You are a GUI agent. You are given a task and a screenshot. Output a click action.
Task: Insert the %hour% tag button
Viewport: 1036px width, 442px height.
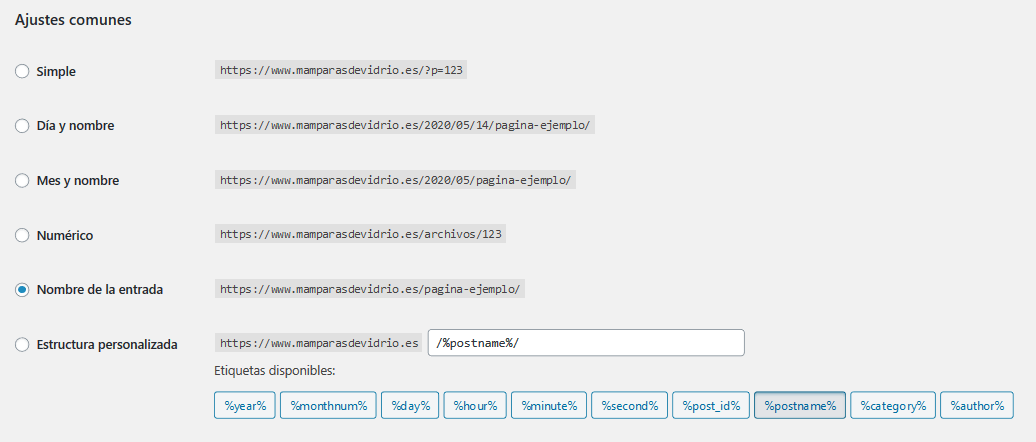click(x=475, y=405)
